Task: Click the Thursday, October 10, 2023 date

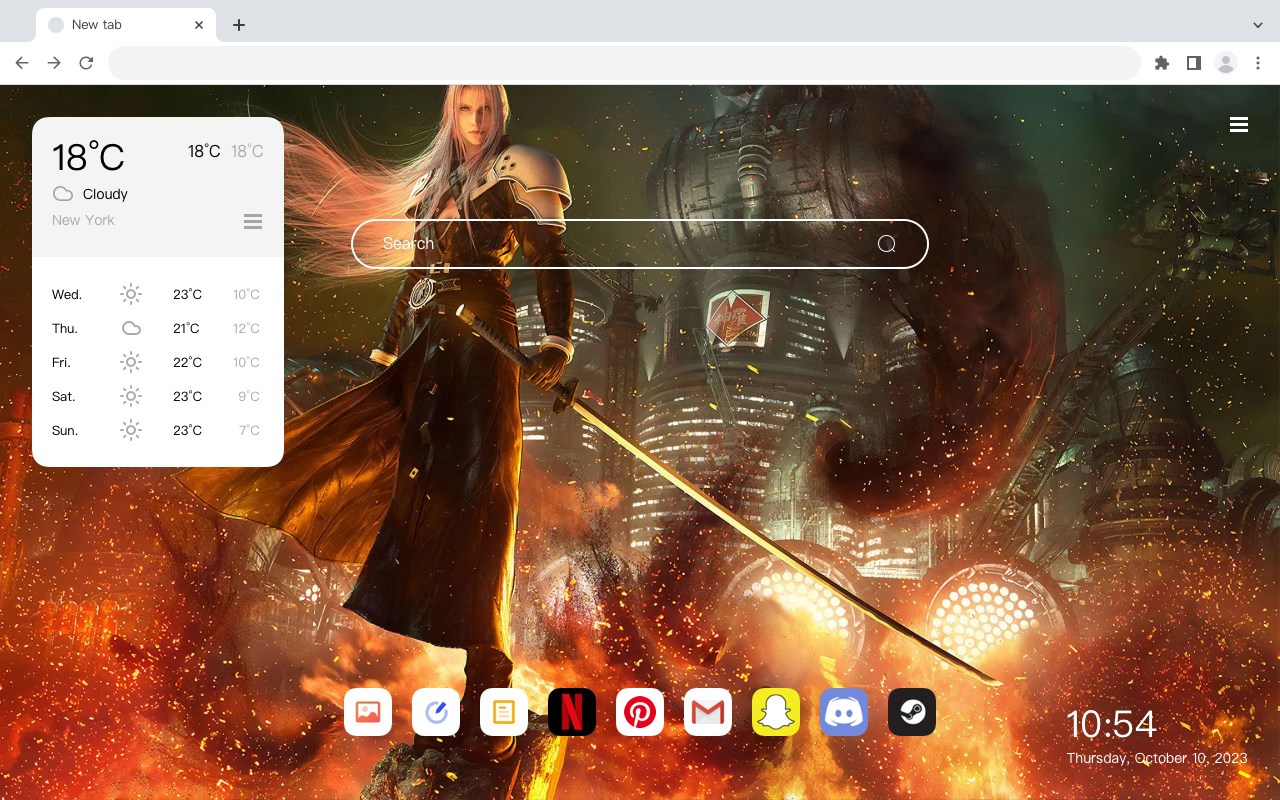Action: pyautogui.click(x=1157, y=758)
